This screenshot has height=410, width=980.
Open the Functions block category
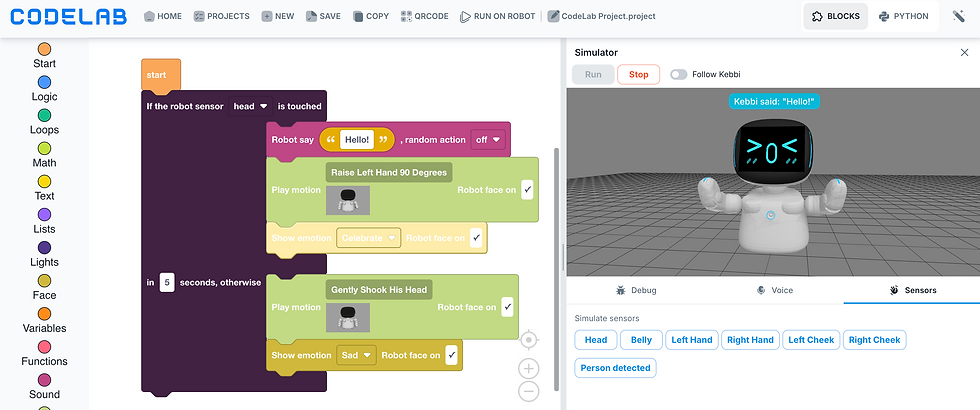[x=44, y=354]
